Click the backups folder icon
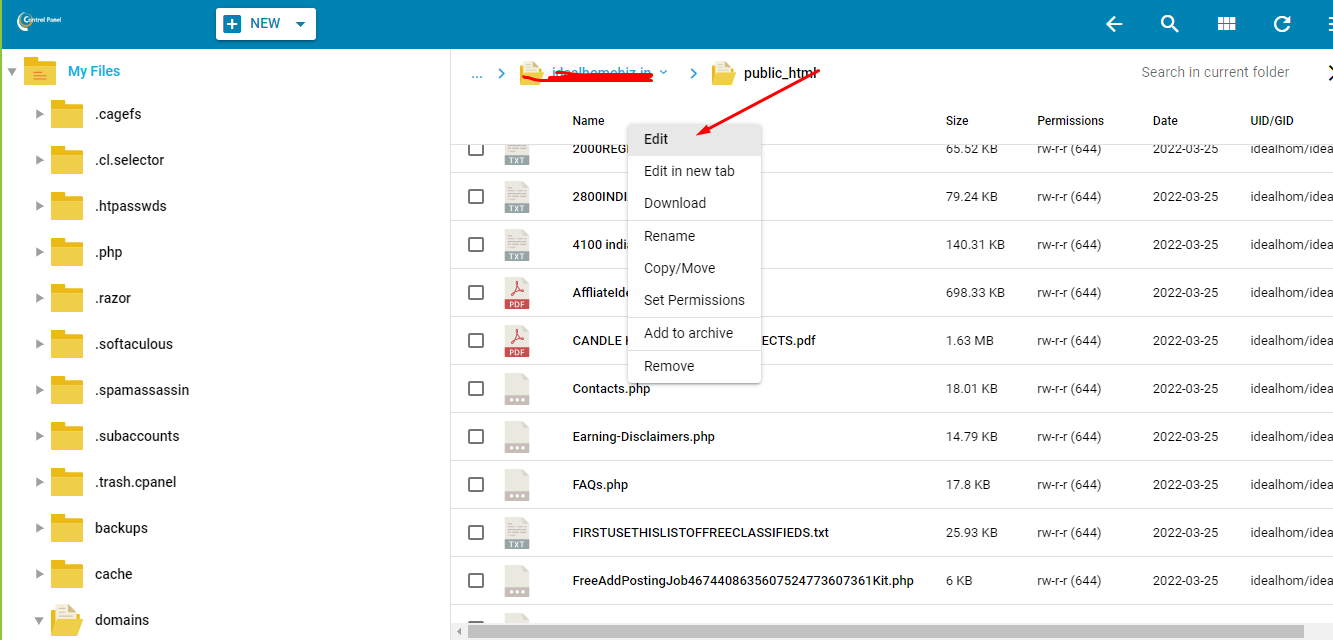The width and height of the screenshot is (1333, 640). pyautogui.click(x=67, y=528)
